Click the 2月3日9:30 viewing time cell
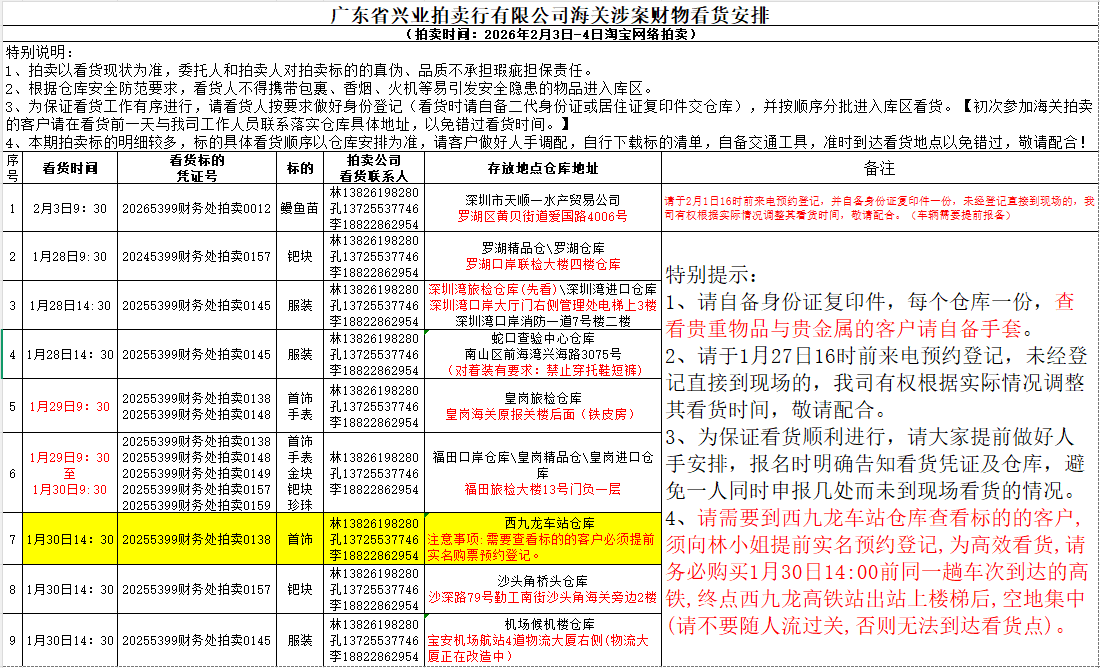Screen dimensions: 1100x668 click(69, 208)
